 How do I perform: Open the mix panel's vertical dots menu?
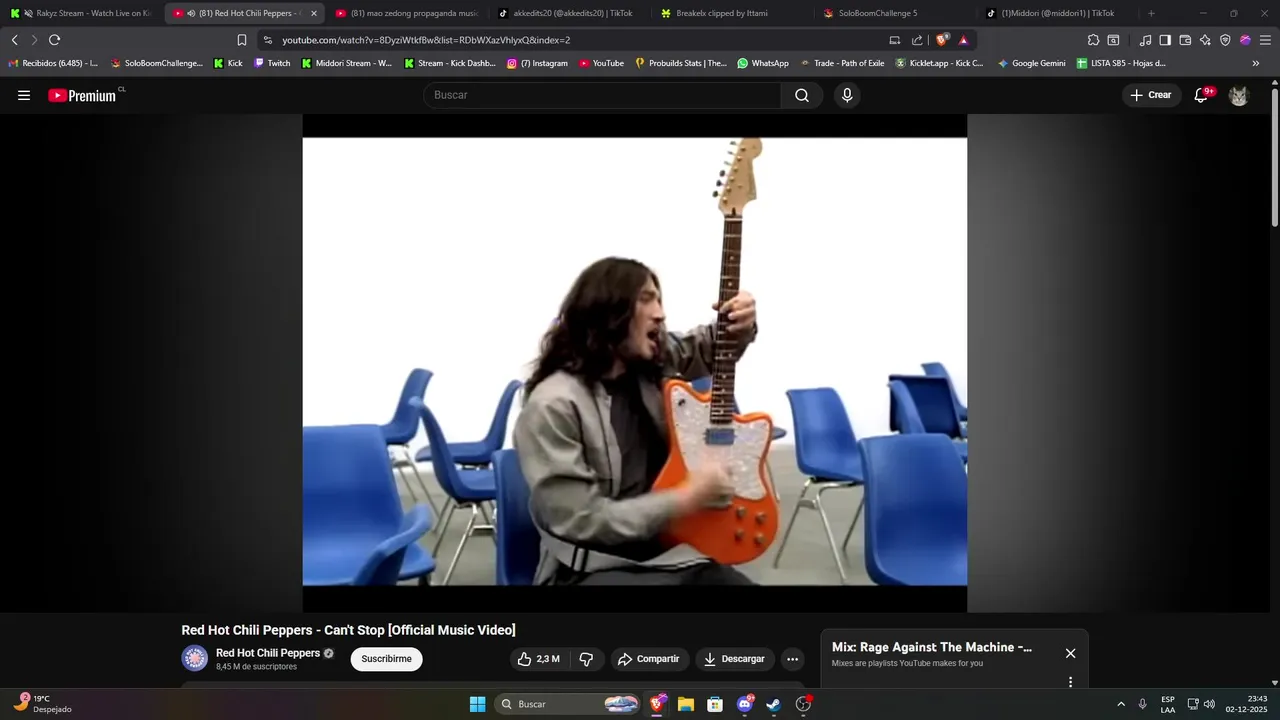tap(1070, 682)
